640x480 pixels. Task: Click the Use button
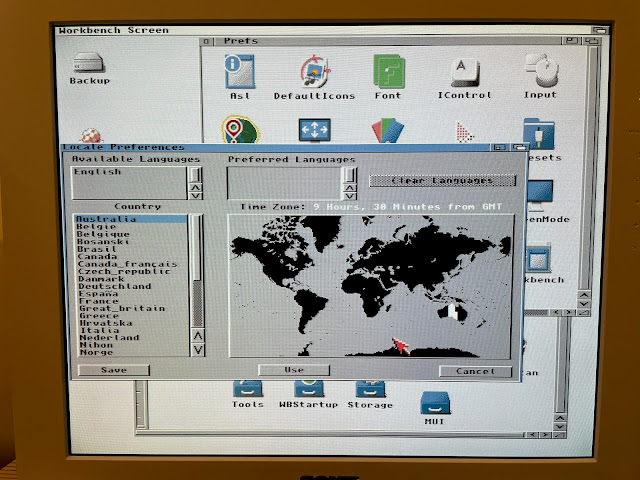pyautogui.click(x=294, y=370)
